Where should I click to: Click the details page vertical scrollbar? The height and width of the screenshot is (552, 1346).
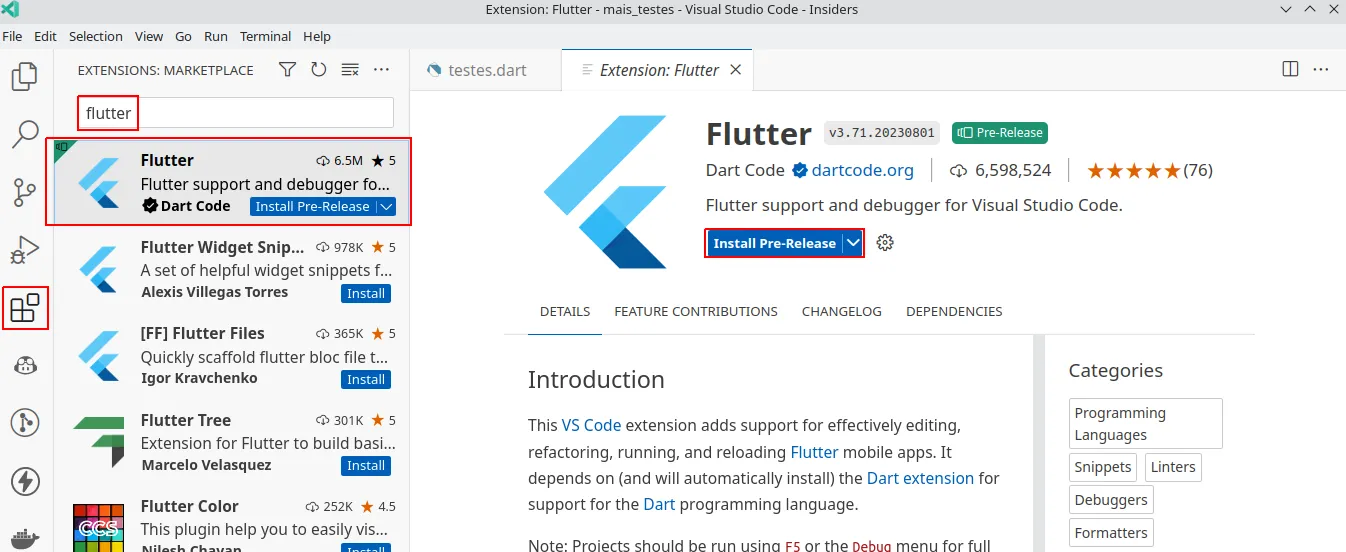tap(1039, 443)
